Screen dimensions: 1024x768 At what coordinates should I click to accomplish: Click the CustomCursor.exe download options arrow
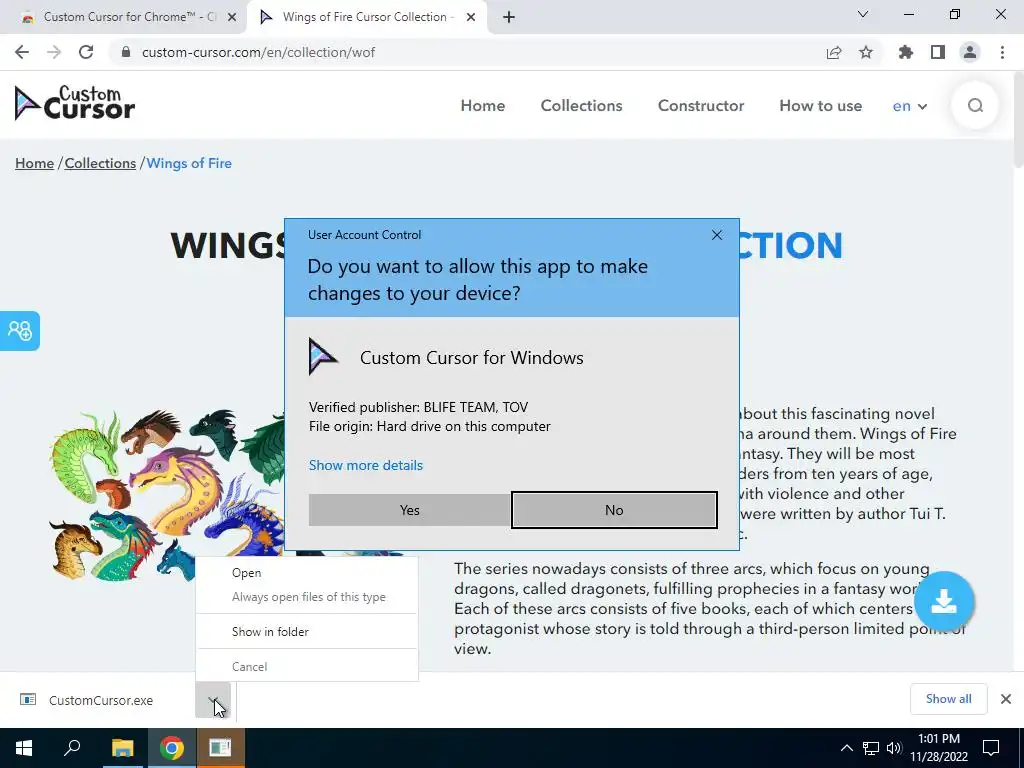coord(213,700)
